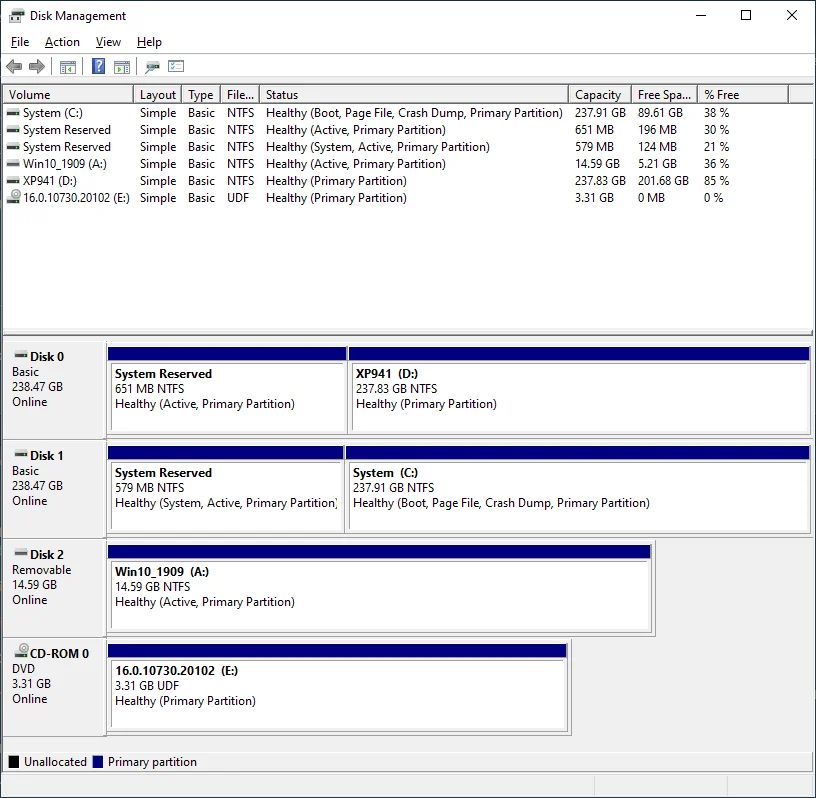Click the Back arrow toolbar icon

(14, 67)
